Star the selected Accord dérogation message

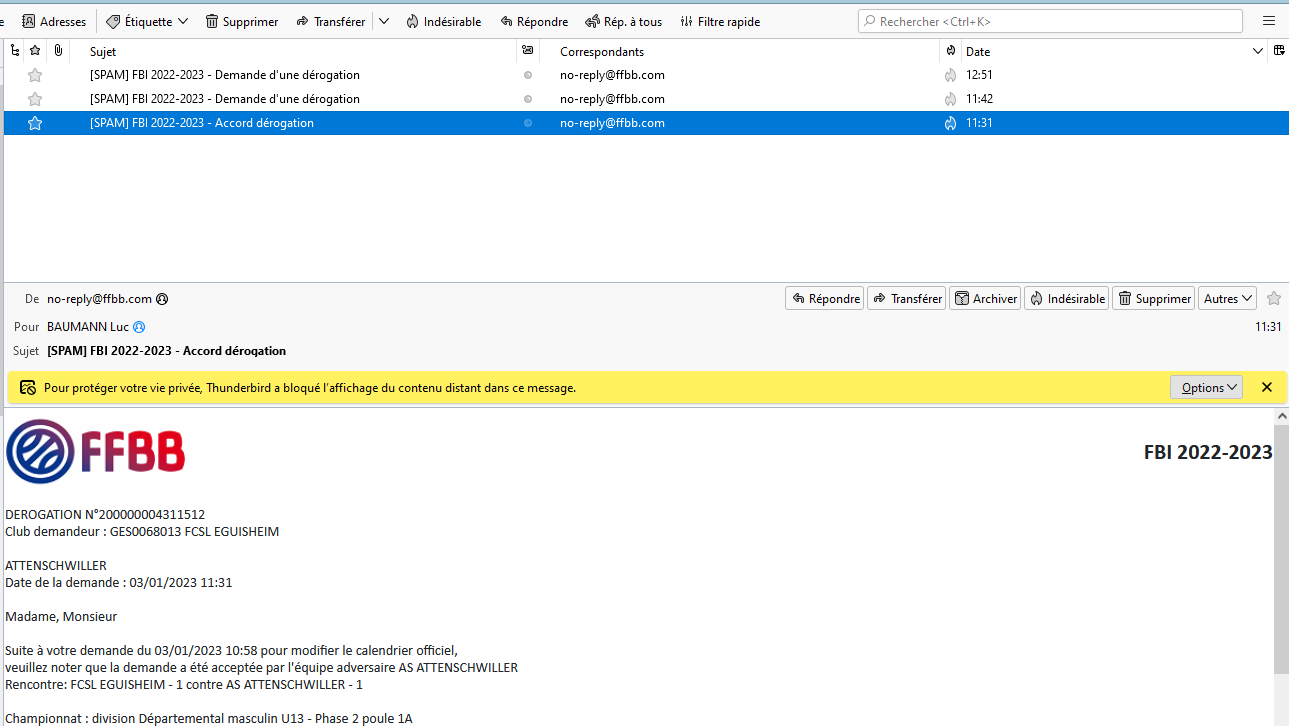pyautogui.click(x=35, y=123)
